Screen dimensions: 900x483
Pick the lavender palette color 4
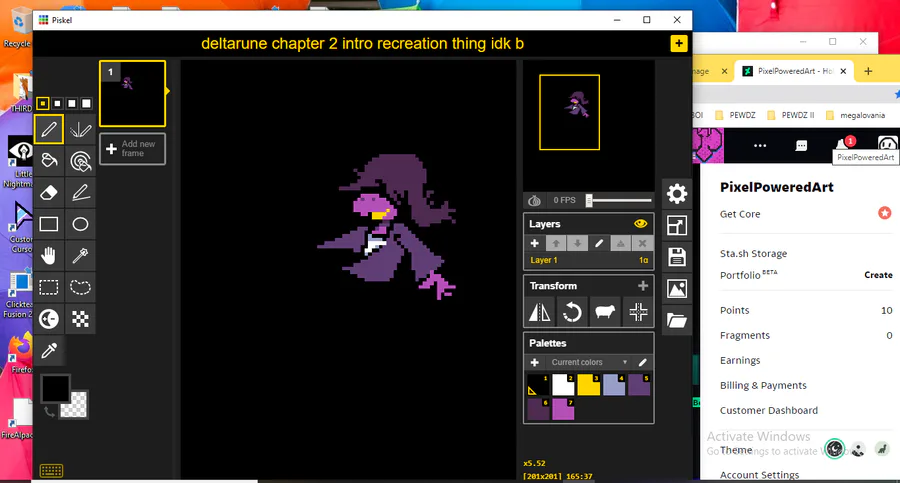click(x=614, y=385)
